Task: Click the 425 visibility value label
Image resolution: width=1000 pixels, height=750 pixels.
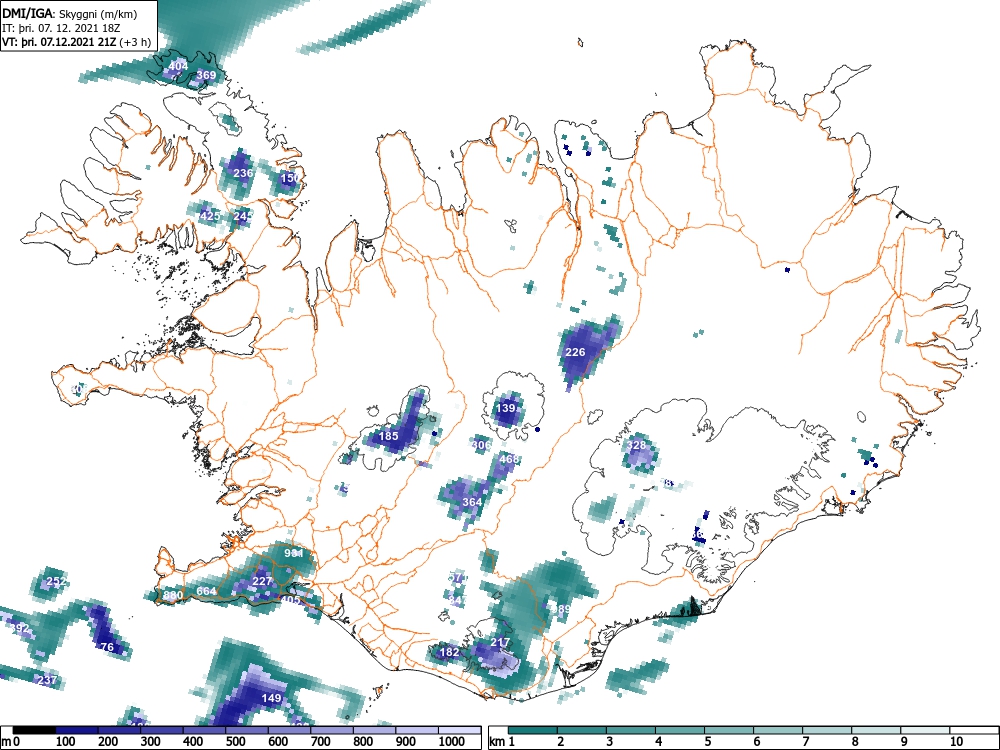Action: [x=210, y=216]
